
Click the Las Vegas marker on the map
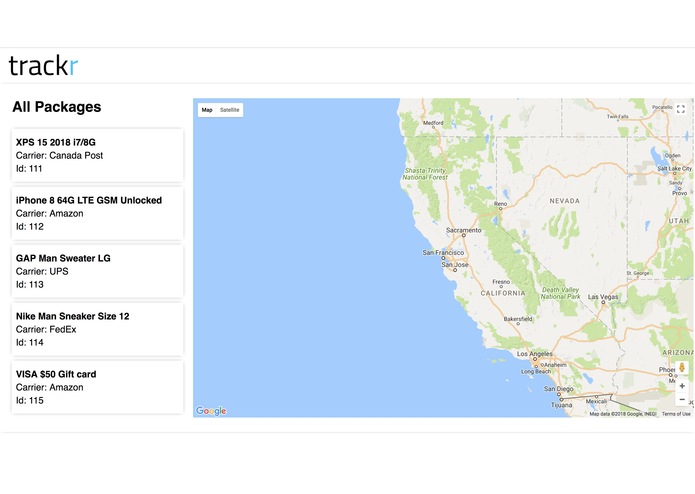point(603,302)
